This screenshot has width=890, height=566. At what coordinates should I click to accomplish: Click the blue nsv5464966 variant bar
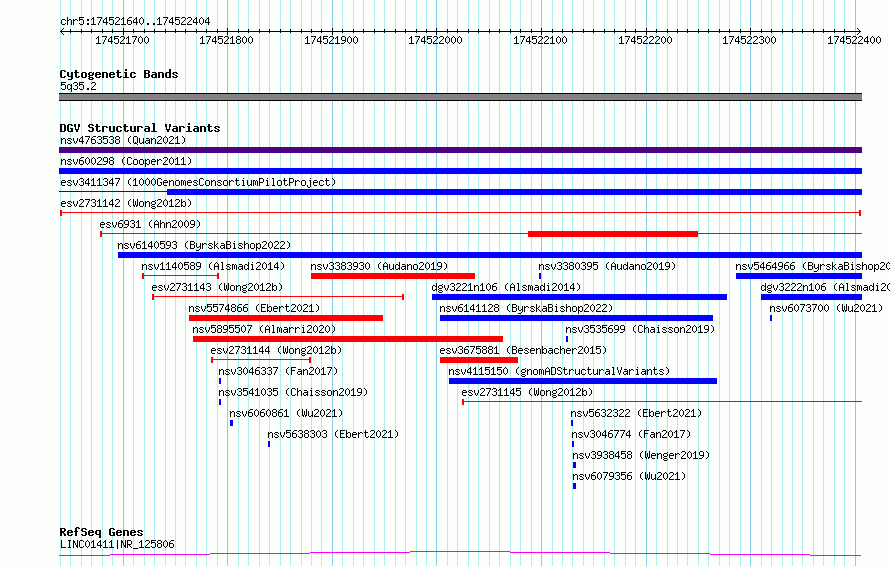tap(799, 276)
